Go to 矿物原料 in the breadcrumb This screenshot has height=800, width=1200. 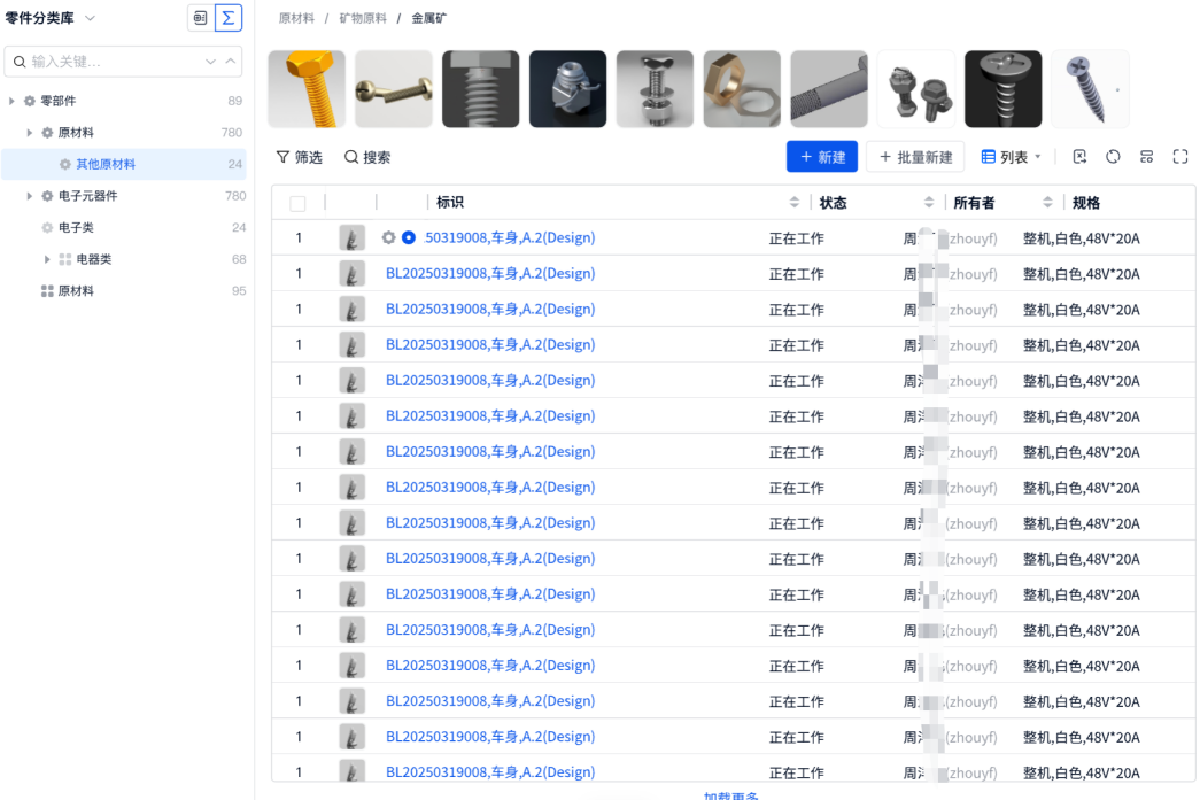(x=363, y=19)
